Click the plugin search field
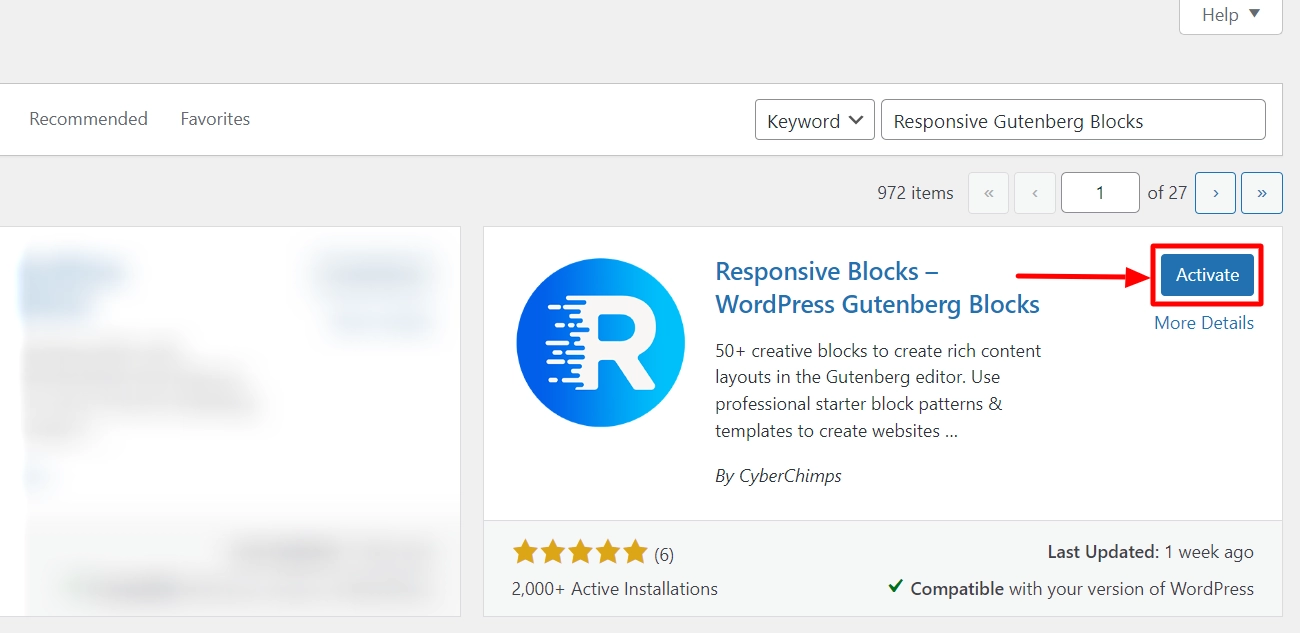The width and height of the screenshot is (1300, 633). click(x=1073, y=120)
